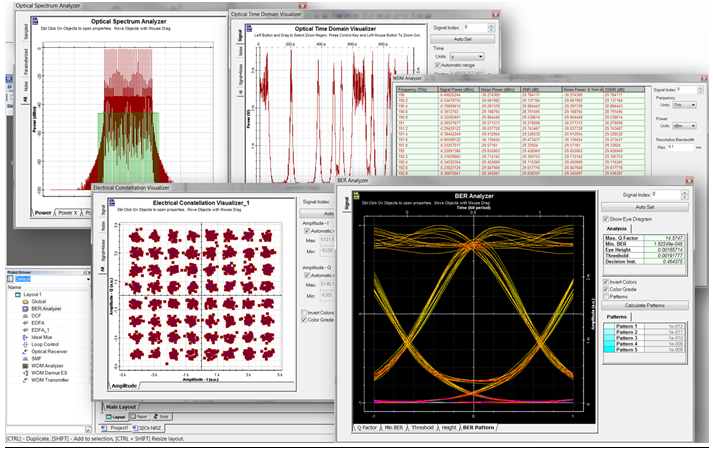Select BER Analyzer icon in Project Browser

25,309
